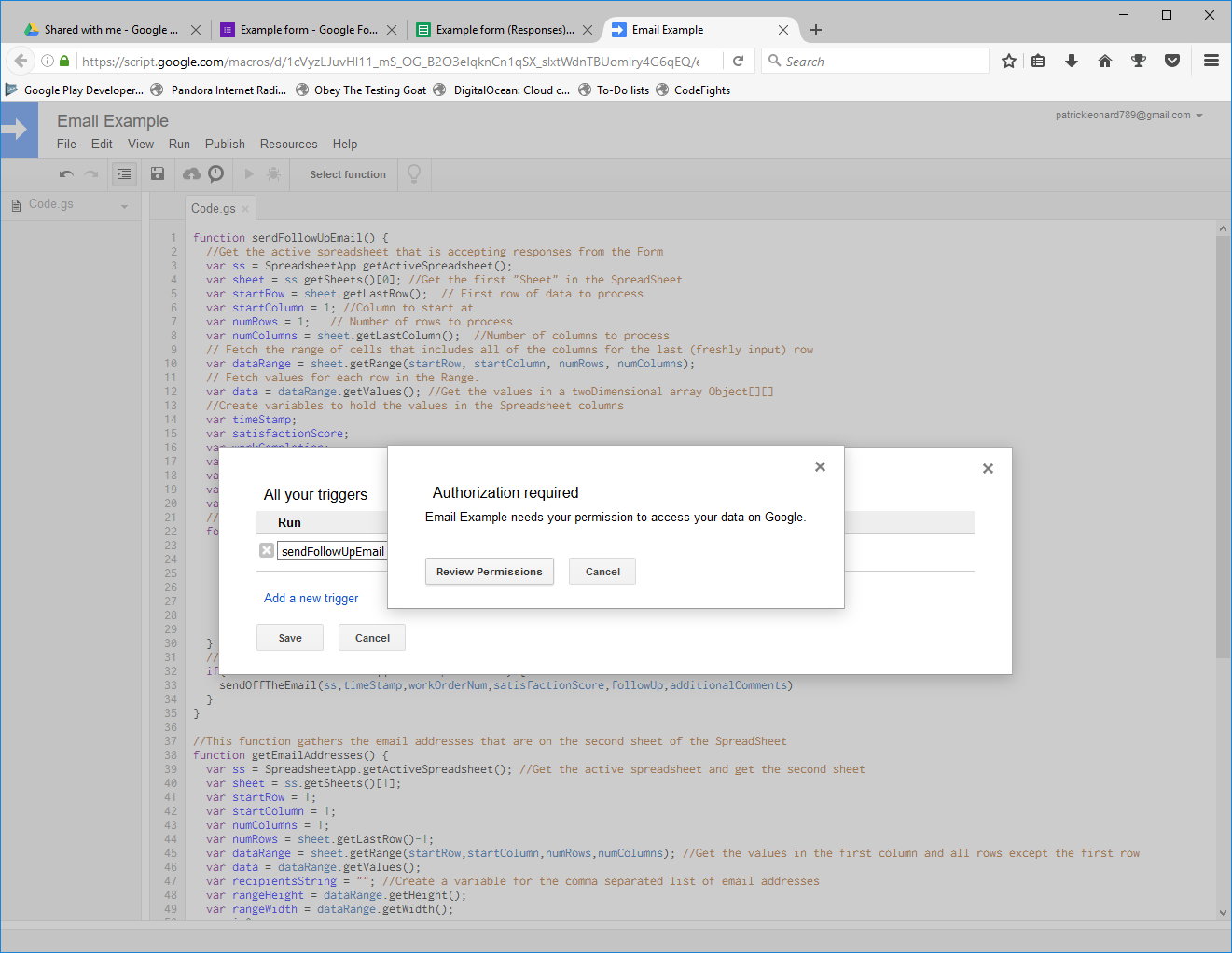Open Google Play Developer bookmark
This screenshot has height=953, width=1232.
click(75, 90)
